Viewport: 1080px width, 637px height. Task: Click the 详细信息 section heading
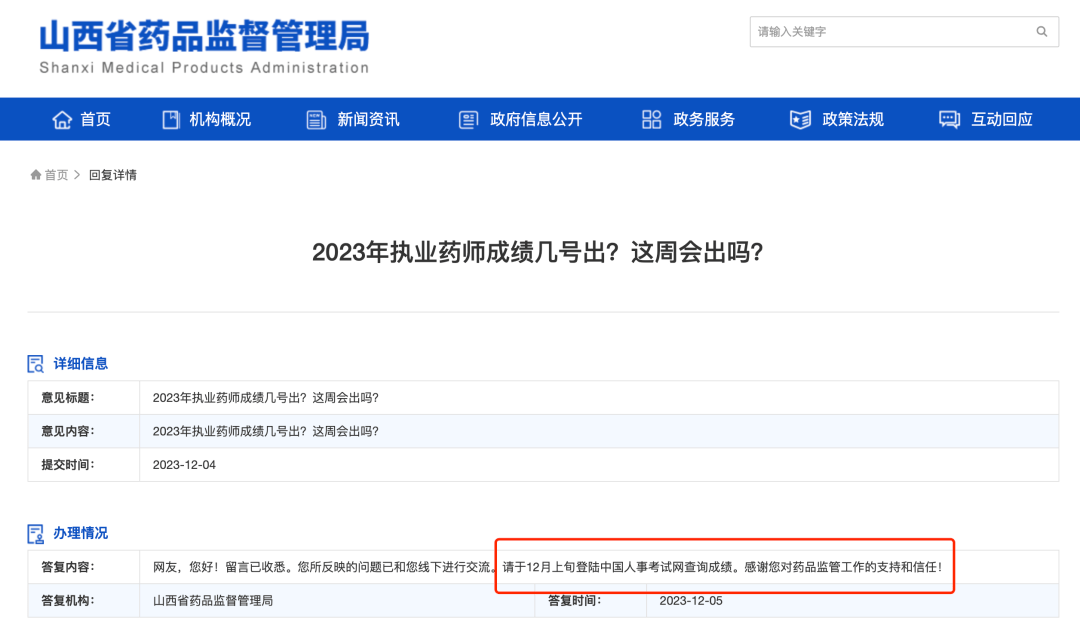[81, 364]
